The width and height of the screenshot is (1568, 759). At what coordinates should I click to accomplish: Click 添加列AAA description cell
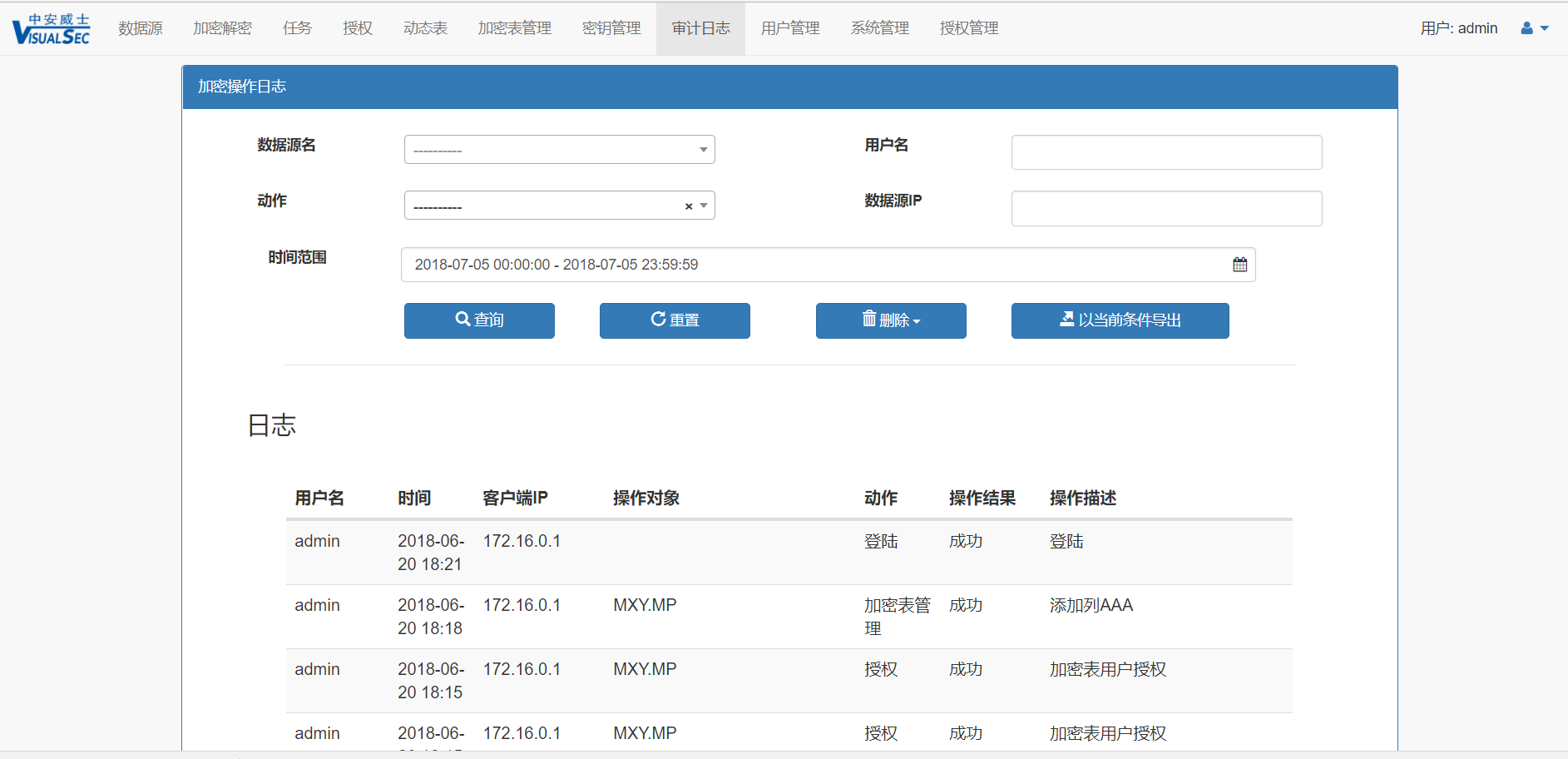click(x=1091, y=605)
